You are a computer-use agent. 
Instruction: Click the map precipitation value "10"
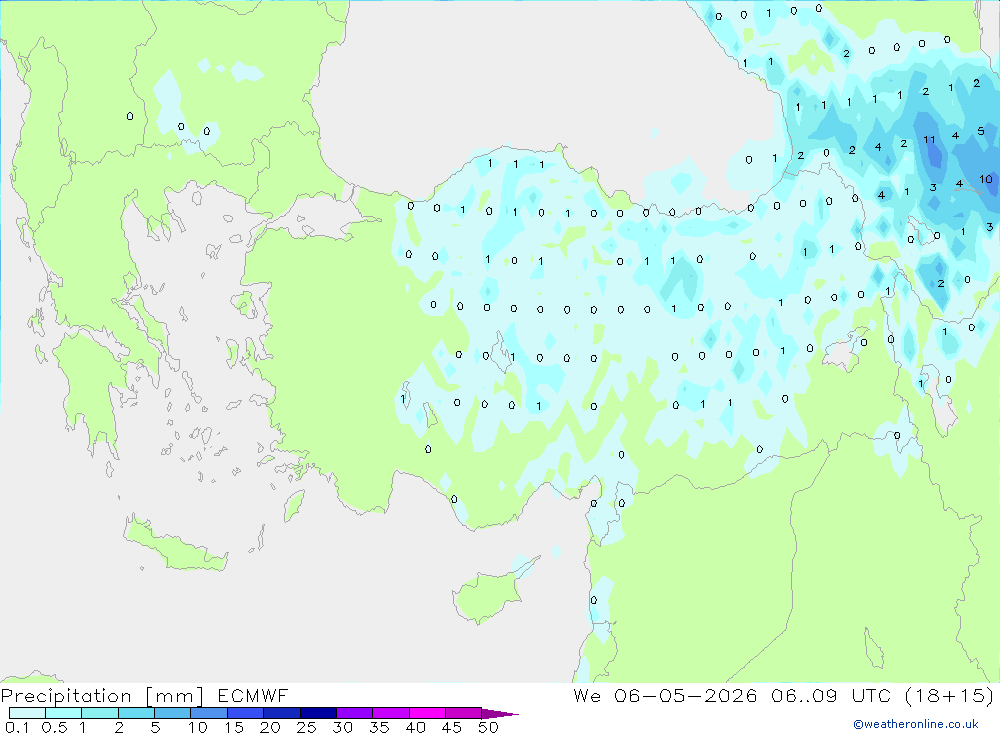(x=986, y=179)
